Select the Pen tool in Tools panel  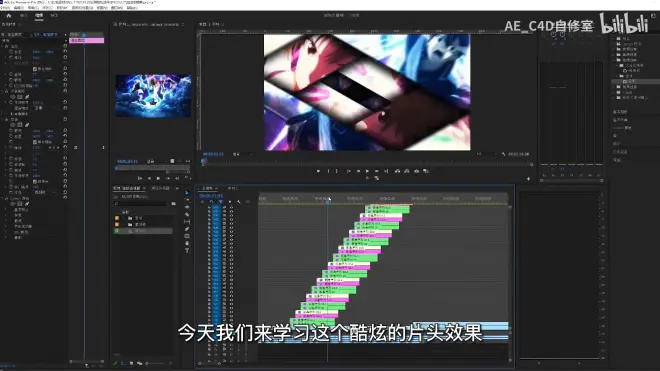(187, 229)
